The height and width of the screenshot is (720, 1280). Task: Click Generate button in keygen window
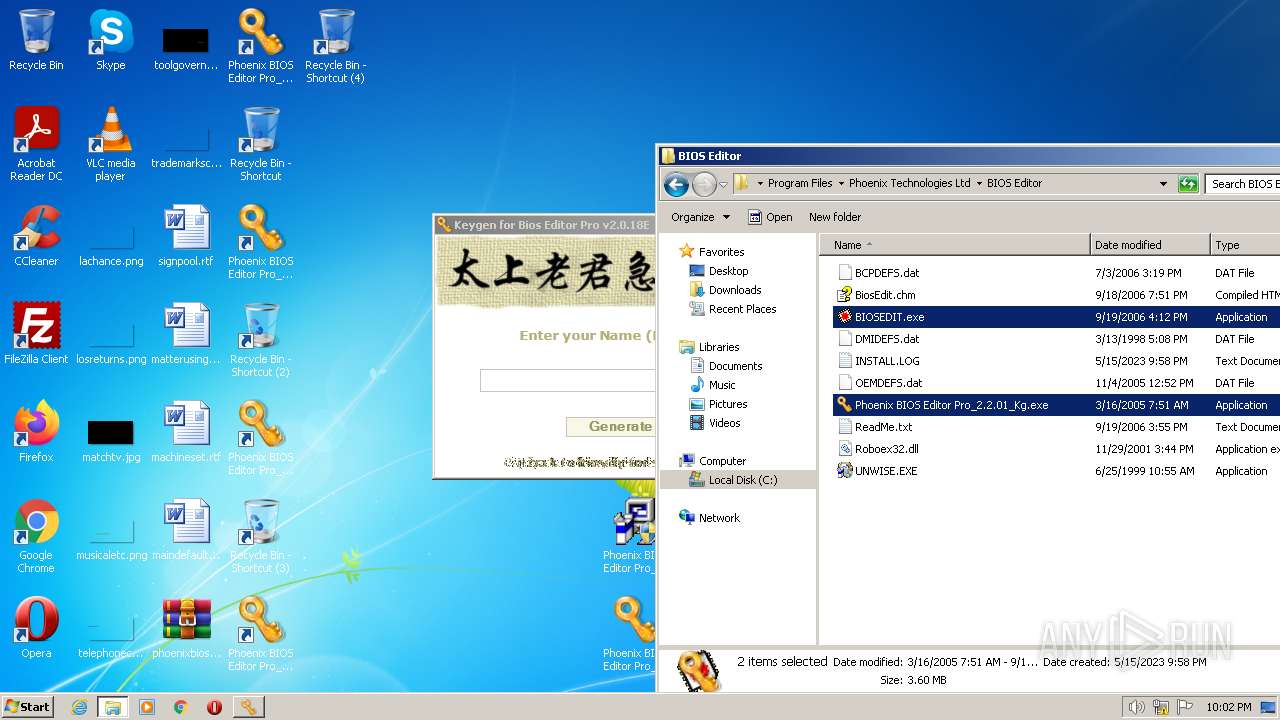tap(610, 427)
